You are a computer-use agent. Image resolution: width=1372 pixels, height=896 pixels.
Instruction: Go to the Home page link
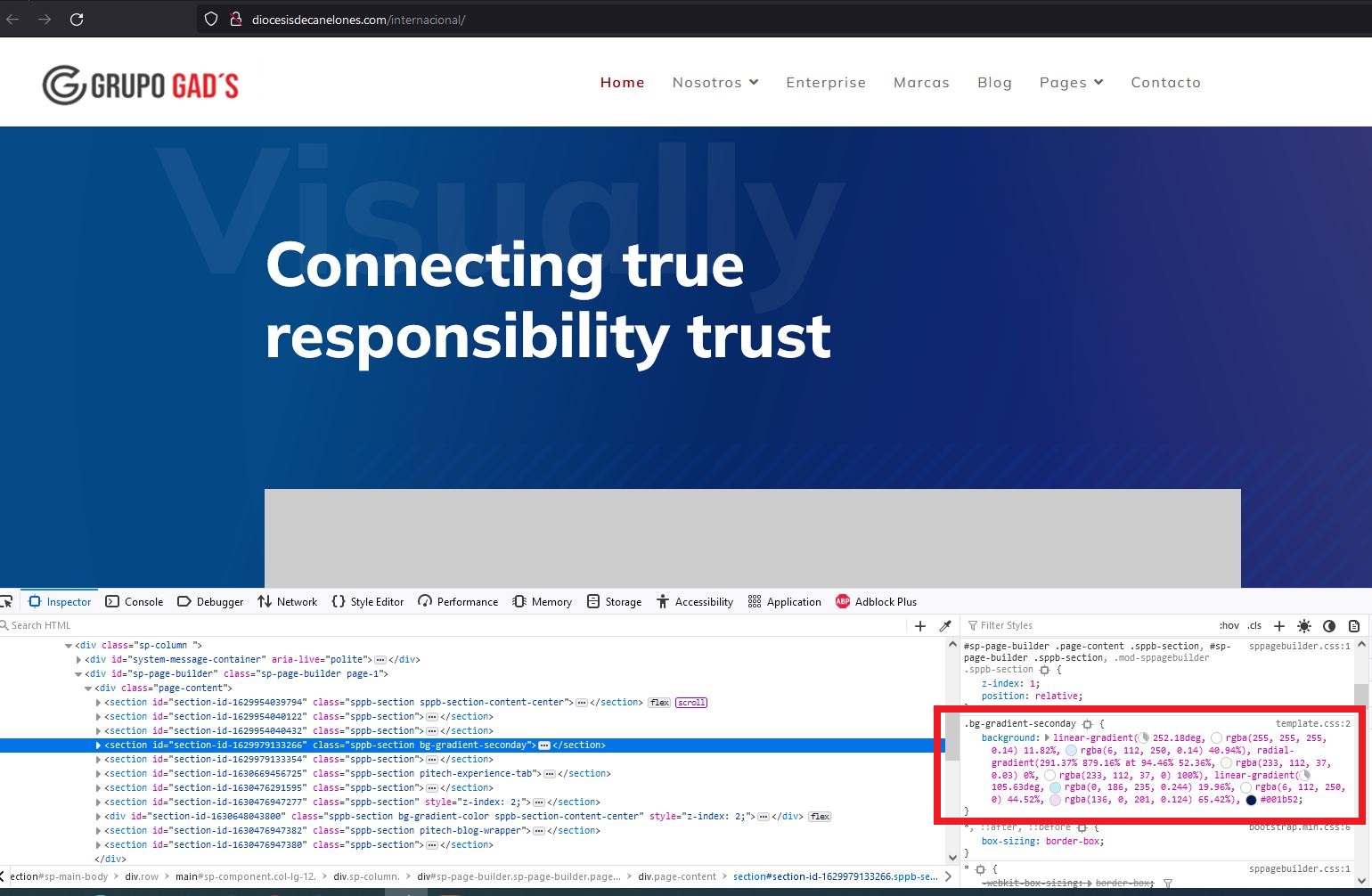click(x=623, y=82)
